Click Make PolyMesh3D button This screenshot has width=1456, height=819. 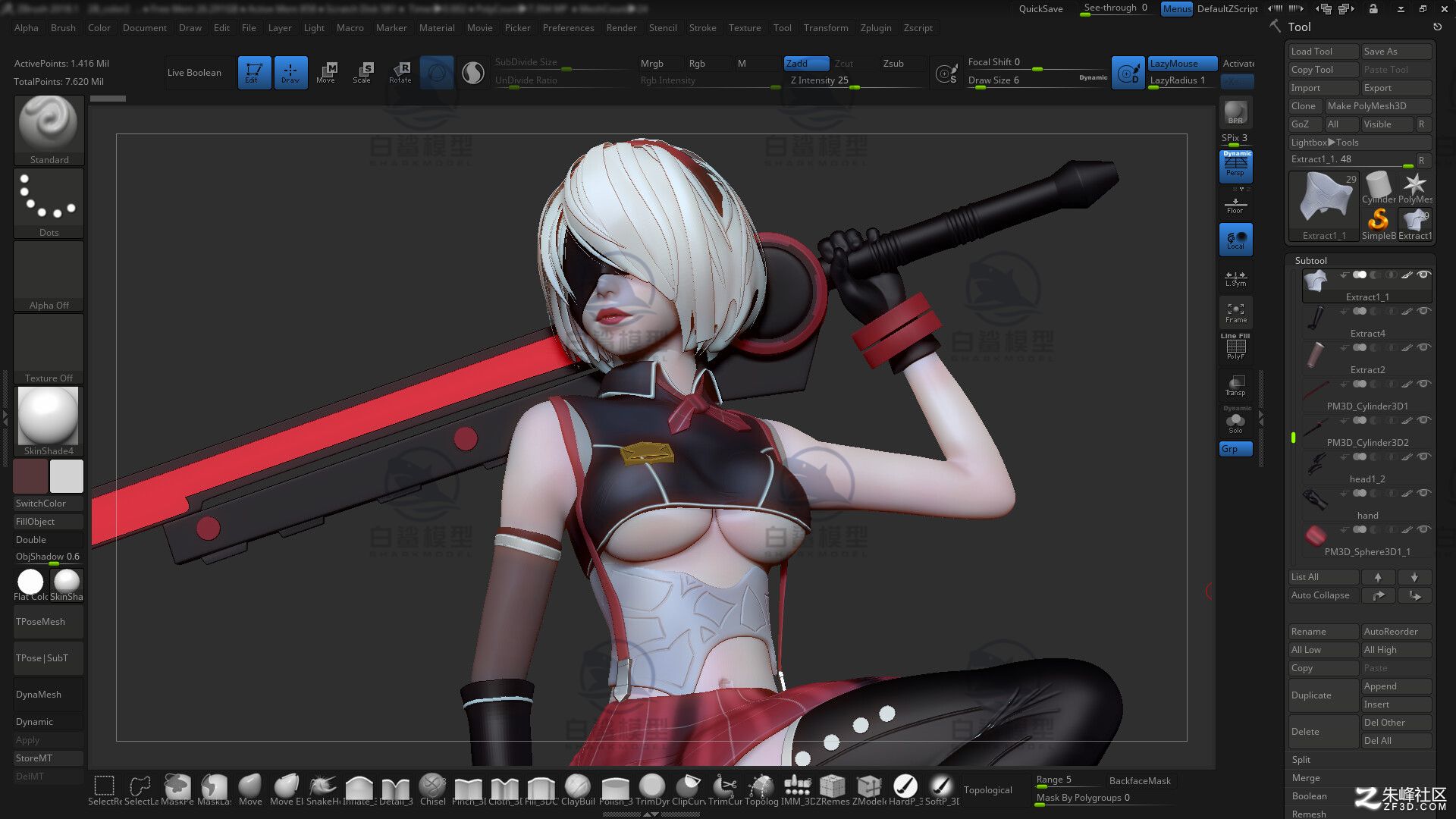[1378, 106]
